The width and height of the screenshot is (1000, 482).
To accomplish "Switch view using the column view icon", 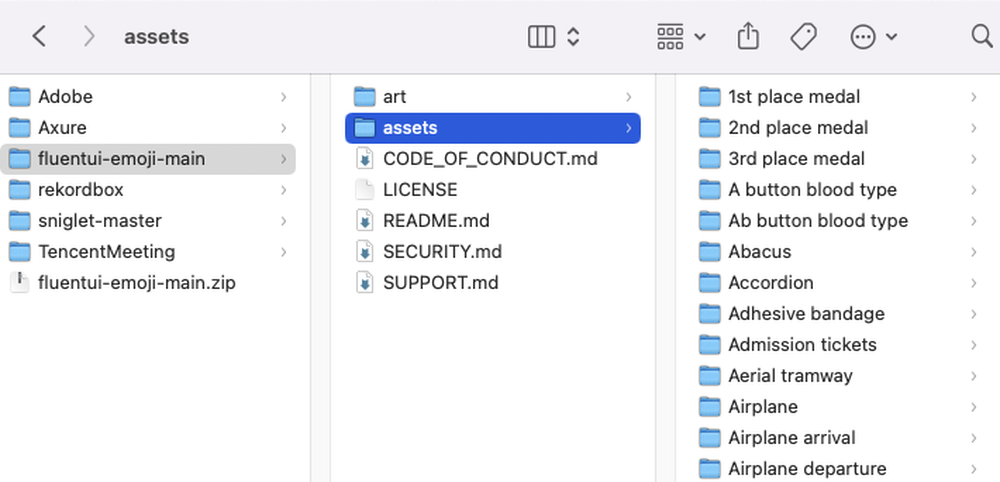I will point(541,36).
